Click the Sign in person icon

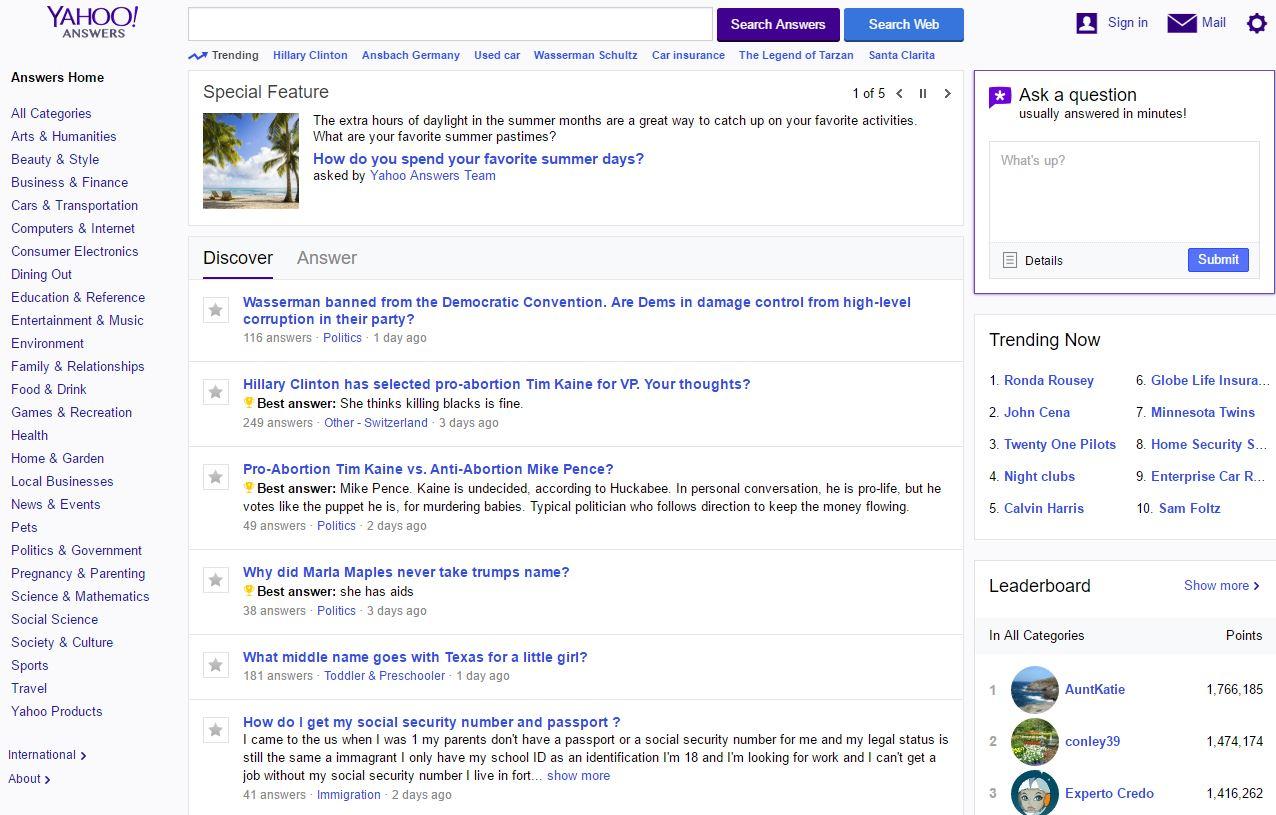point(1087,22)
